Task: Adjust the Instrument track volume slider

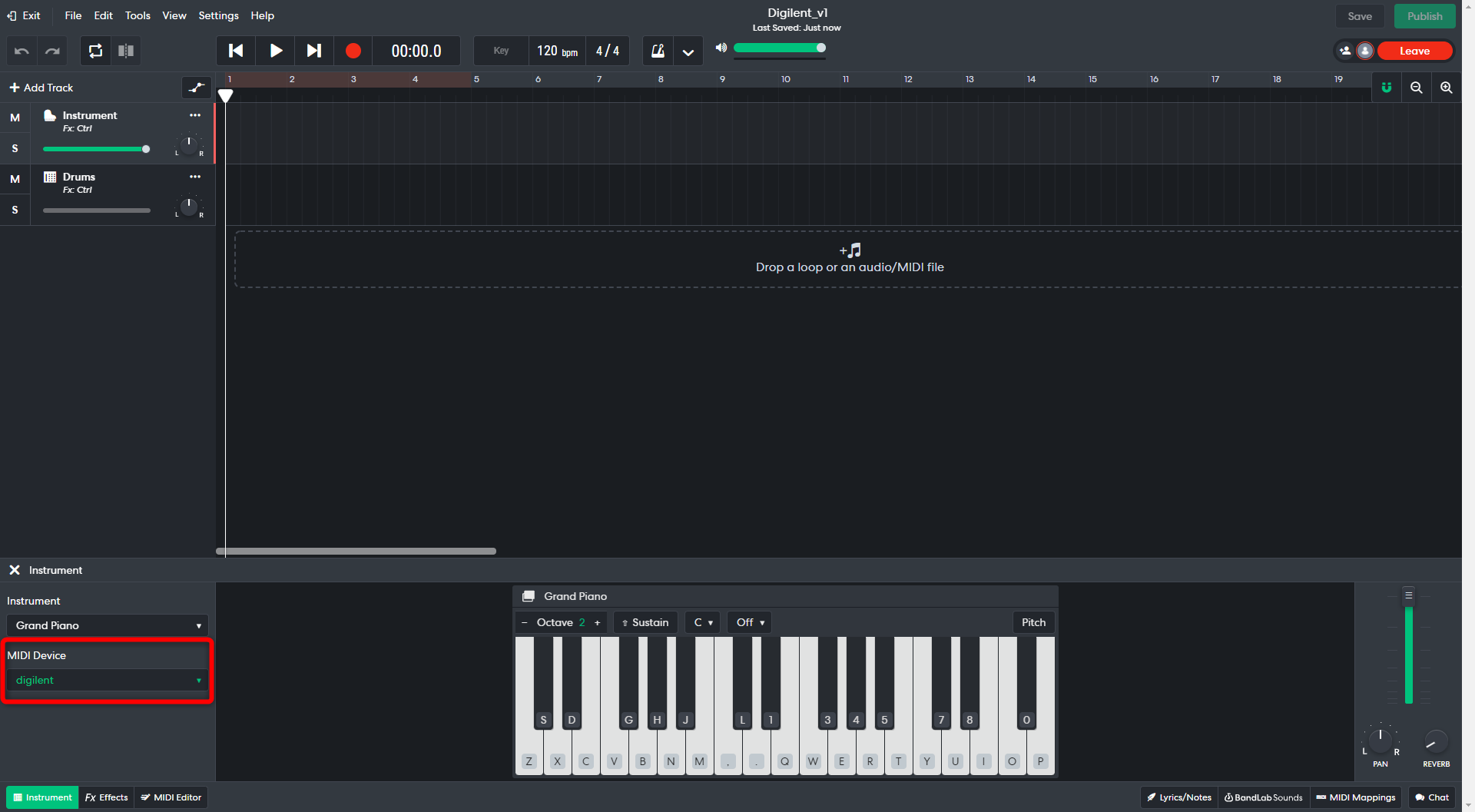Action: [96, 149]
